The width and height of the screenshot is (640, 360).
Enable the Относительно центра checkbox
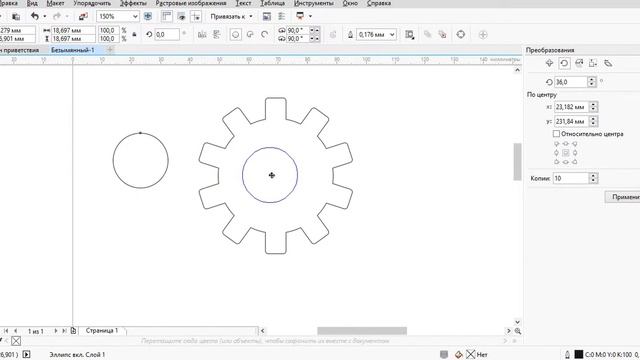pyautogui.click(x=556, y=134)
